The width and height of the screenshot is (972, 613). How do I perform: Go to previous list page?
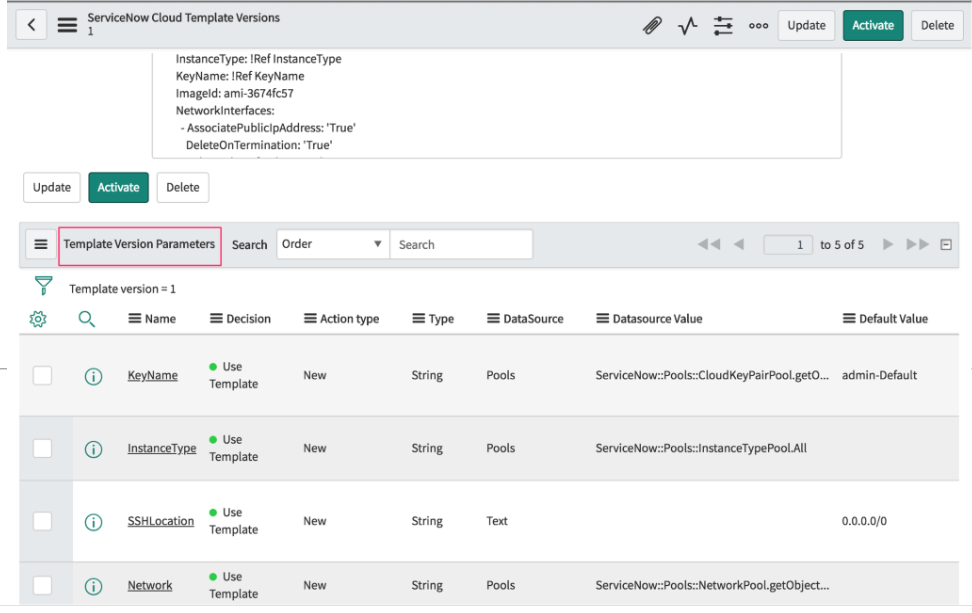pyautogui.click(x=739, y=244)
